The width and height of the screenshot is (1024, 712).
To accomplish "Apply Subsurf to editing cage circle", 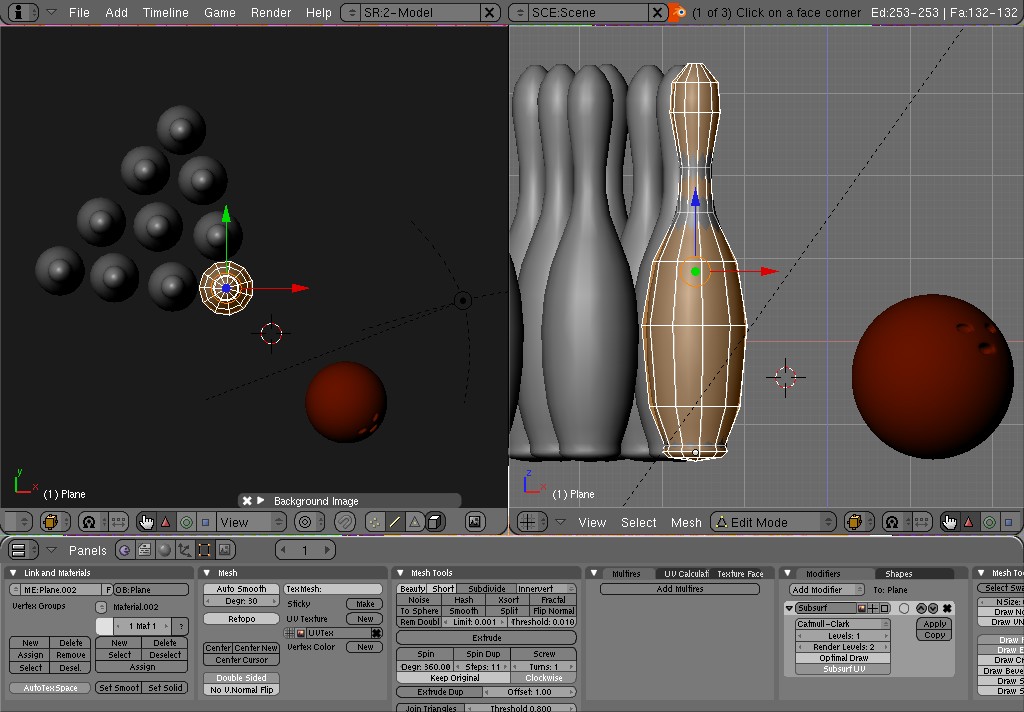I will (904, 608).
